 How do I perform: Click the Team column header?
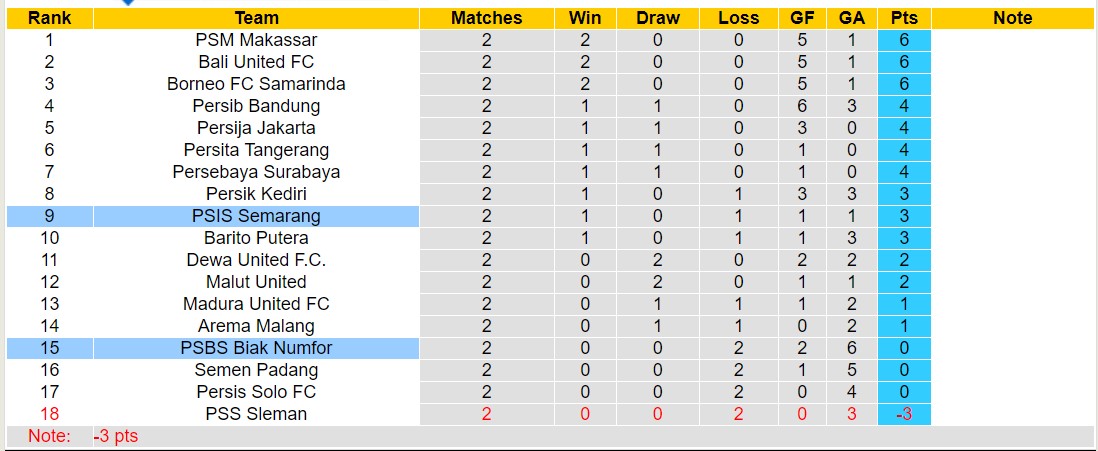click(256, 18)
